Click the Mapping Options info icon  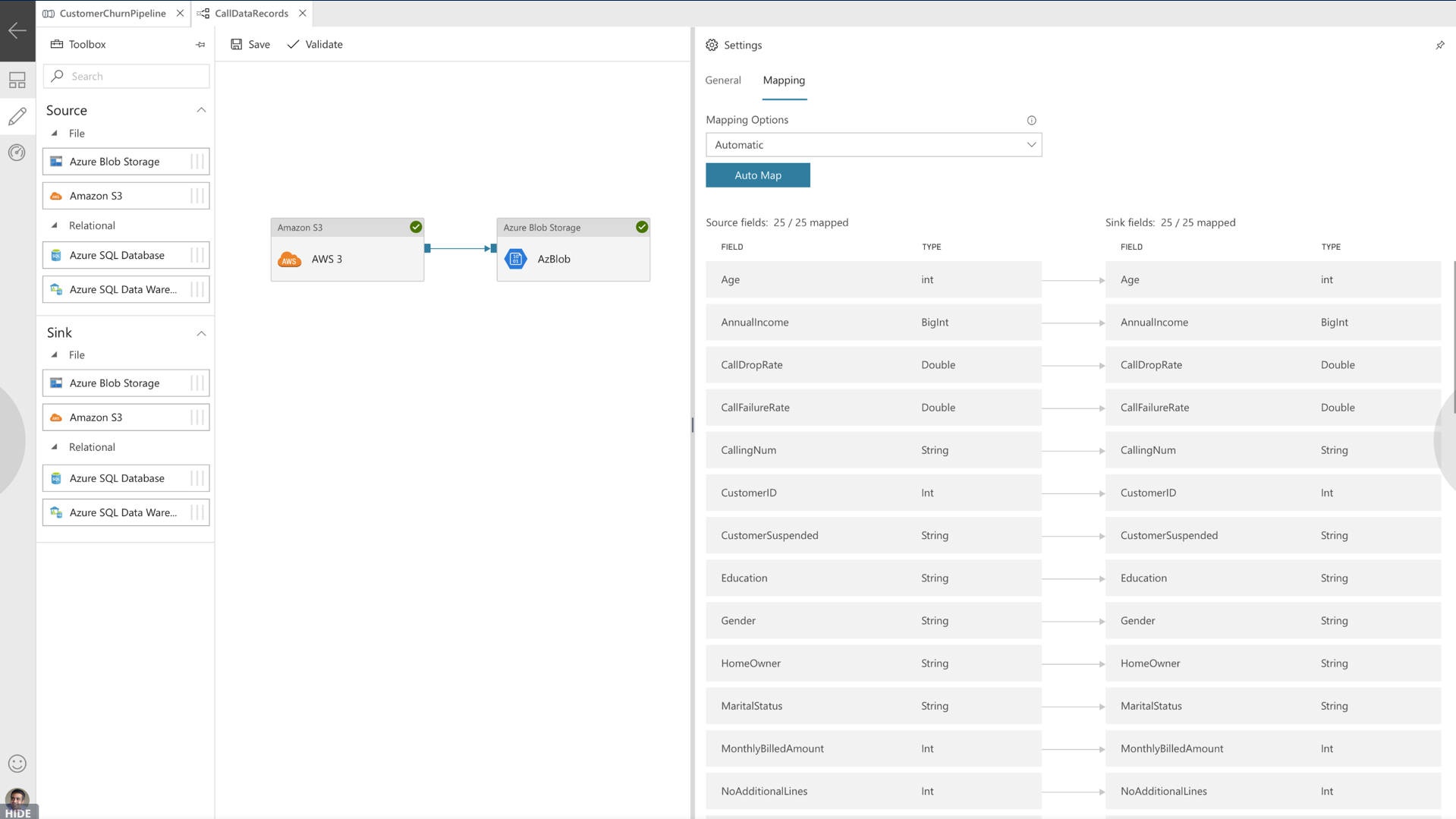pyautogui.click(x=1032, y=120)
